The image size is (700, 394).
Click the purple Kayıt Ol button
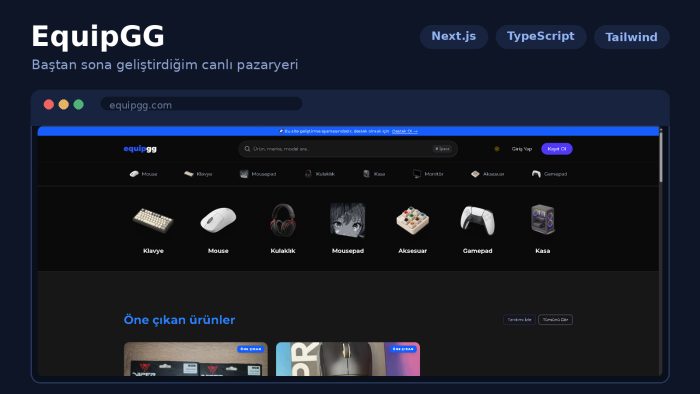[557, 149]
